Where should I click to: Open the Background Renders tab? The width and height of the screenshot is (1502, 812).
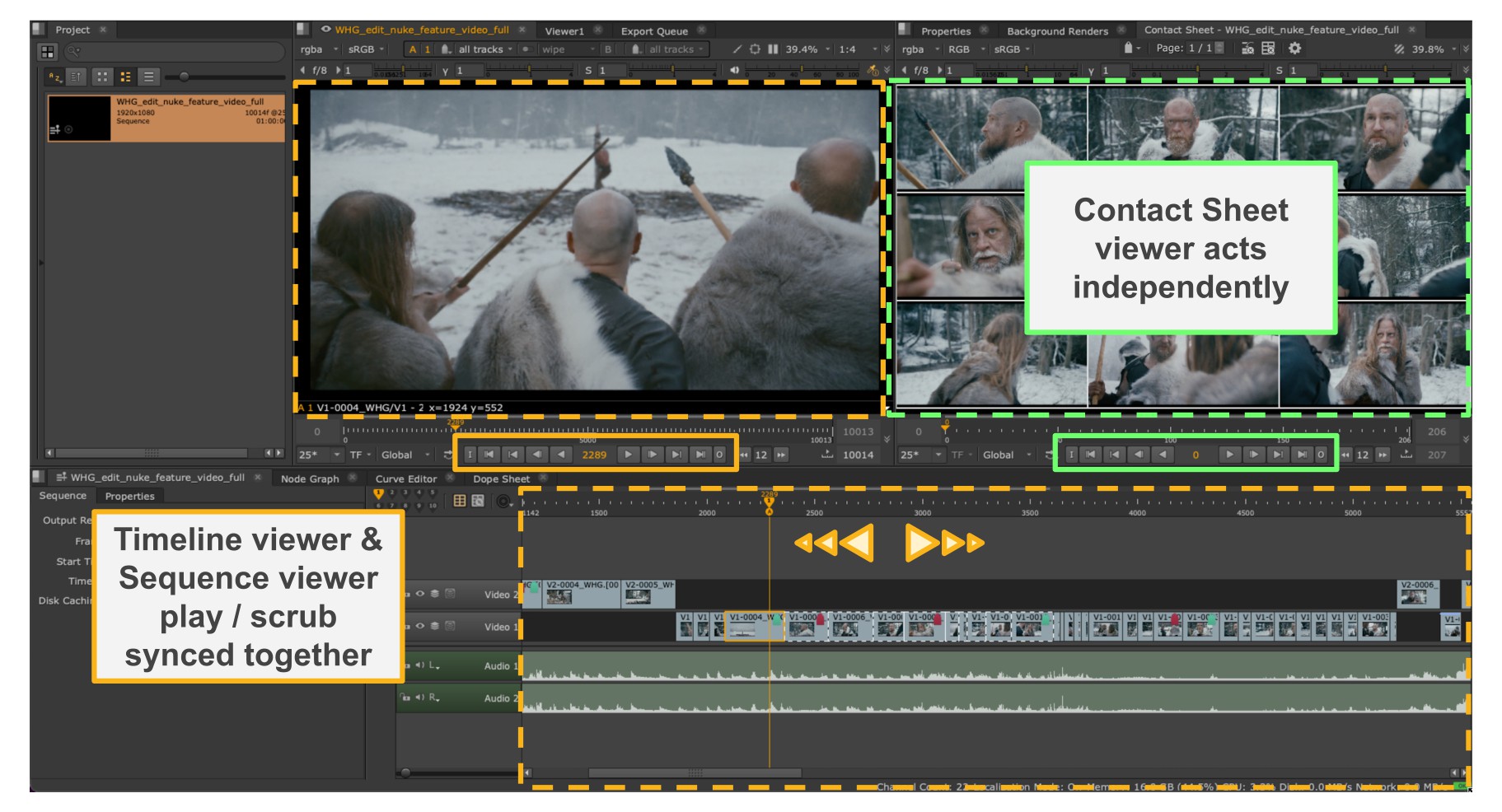(1057, 31)
